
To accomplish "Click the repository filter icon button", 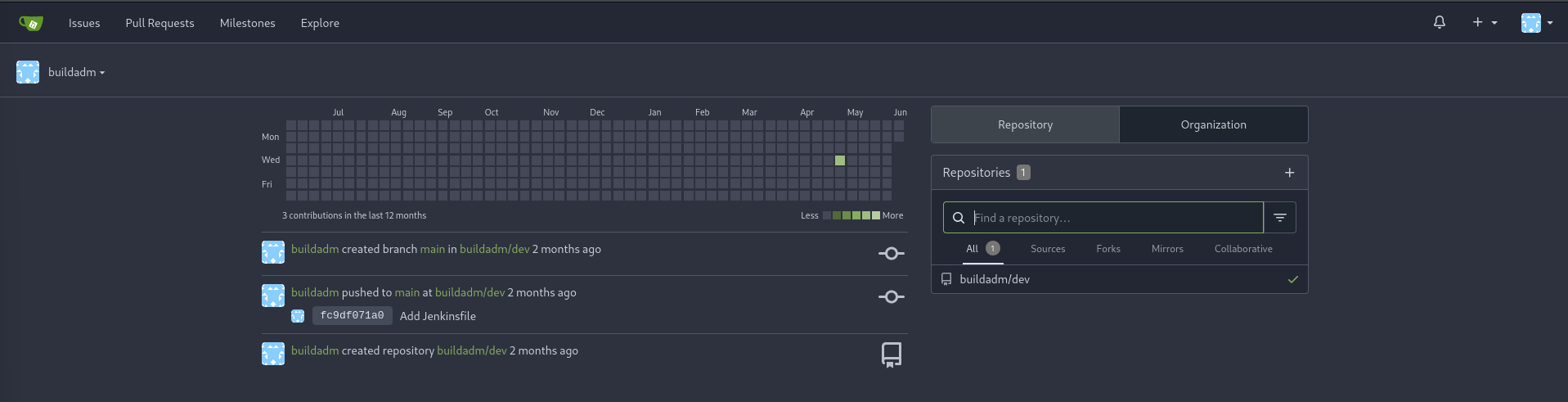I will 1279,218.
